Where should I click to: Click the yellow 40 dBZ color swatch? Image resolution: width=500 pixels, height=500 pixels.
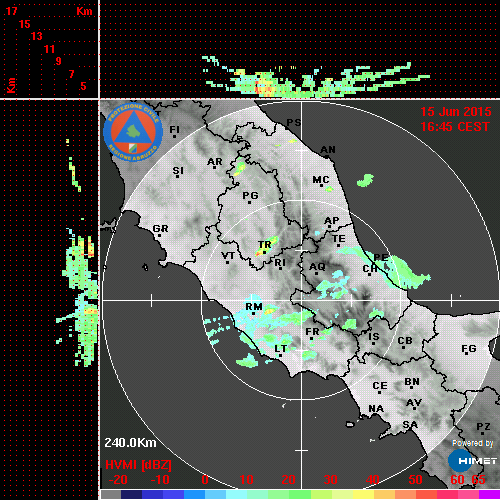coord(364,495)
